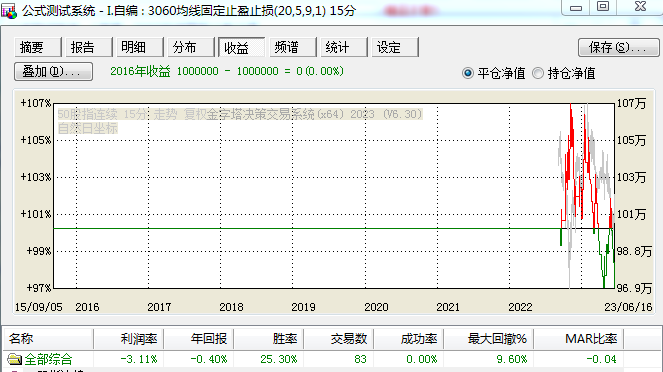663x372 pixels.
Task: Click the 叠加(D)... overlay button
Action: click(x=53, y=71)
